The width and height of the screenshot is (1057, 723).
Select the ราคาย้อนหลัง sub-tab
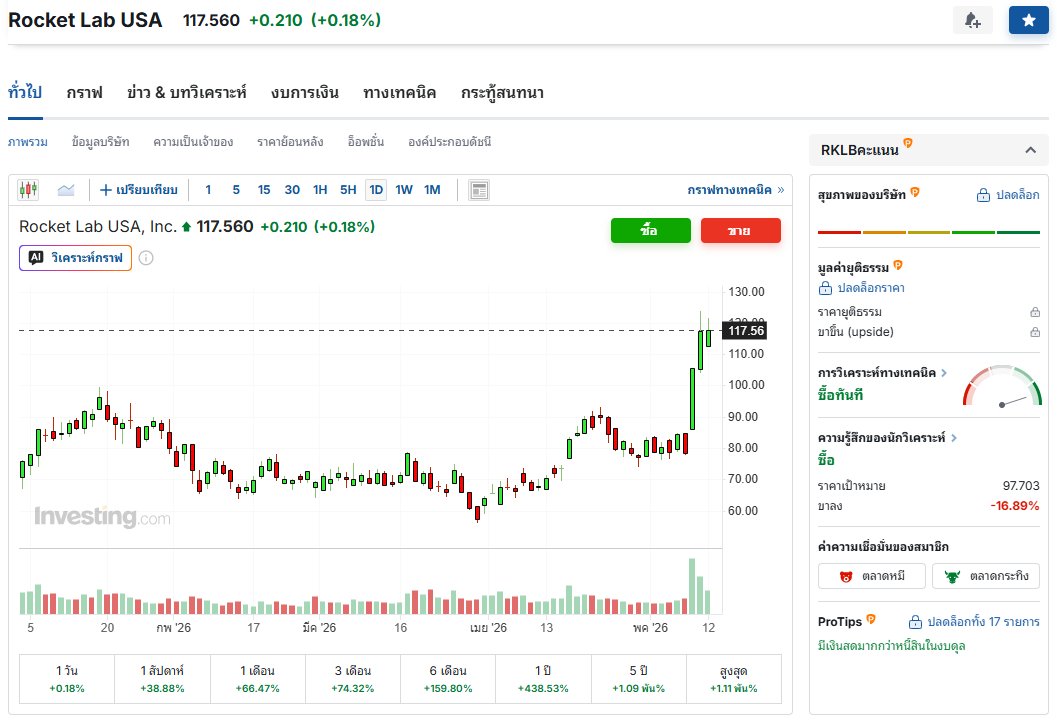pos(290,142)
